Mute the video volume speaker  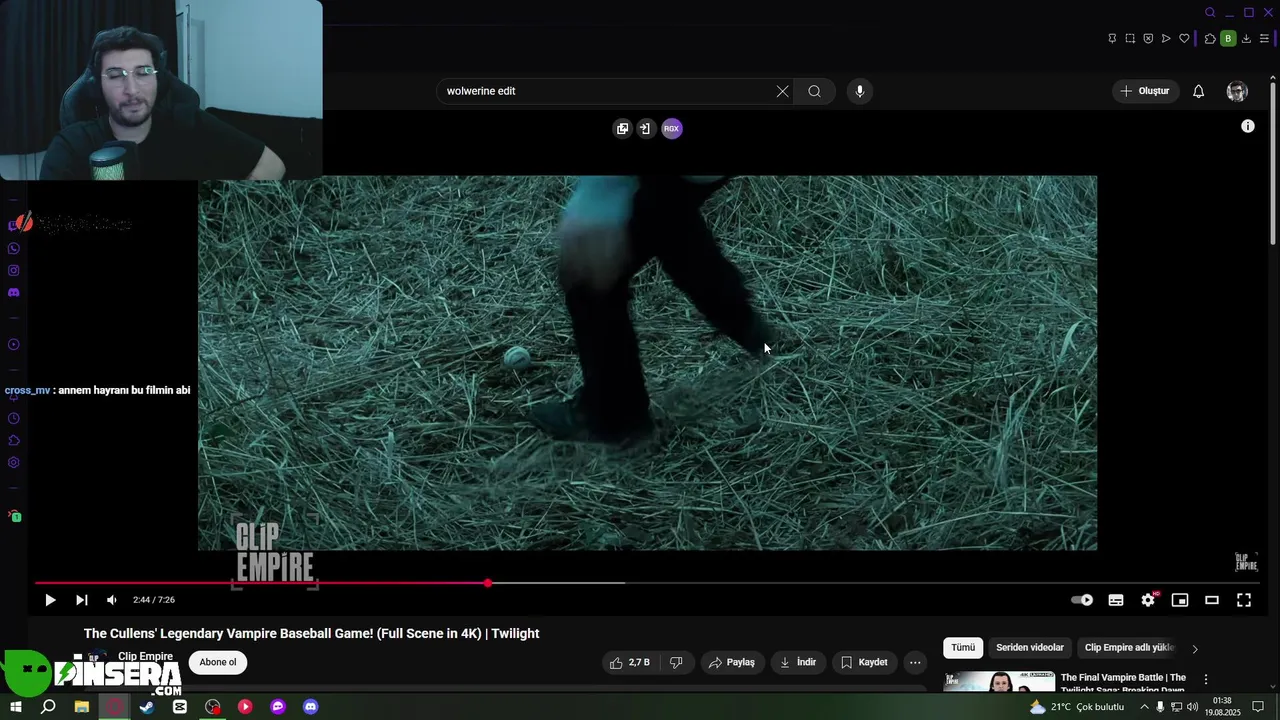tap(112, 600)
